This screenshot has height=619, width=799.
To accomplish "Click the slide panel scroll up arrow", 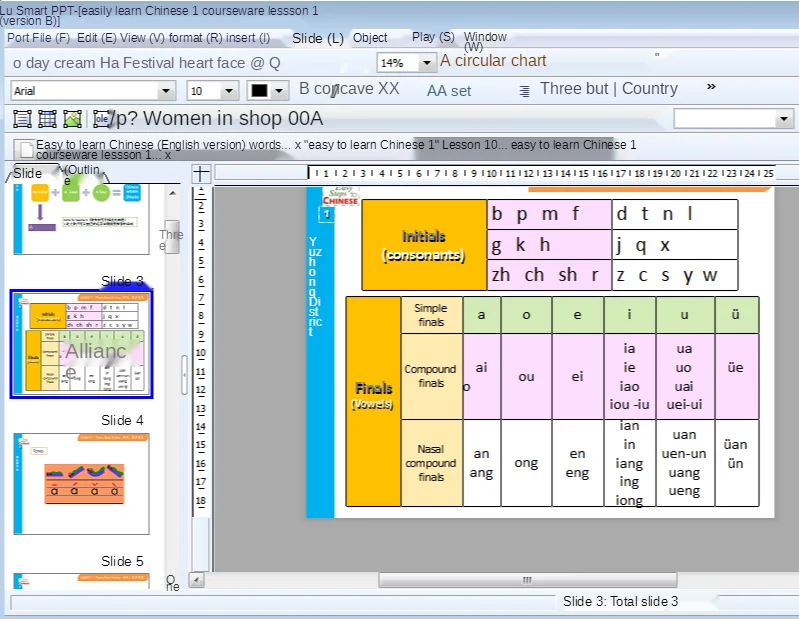I will pos(173,193).
